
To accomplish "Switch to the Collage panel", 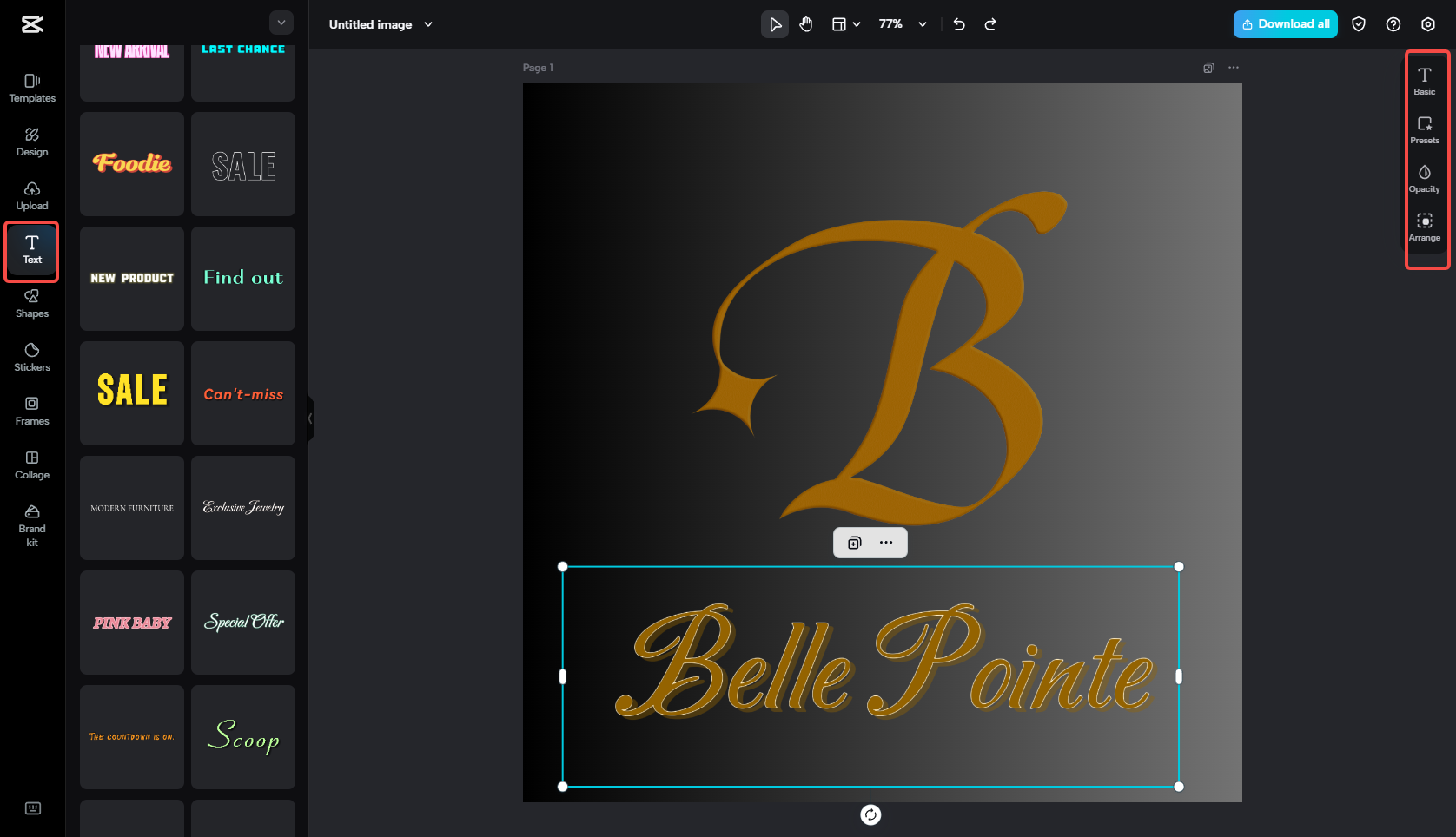I will click(31, 465).
